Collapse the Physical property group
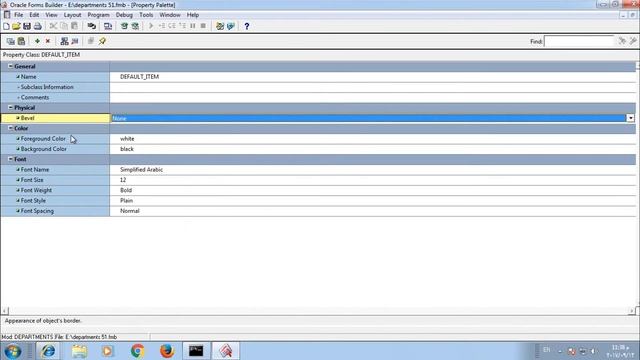The image size is (640, 360). click(11, 108)
